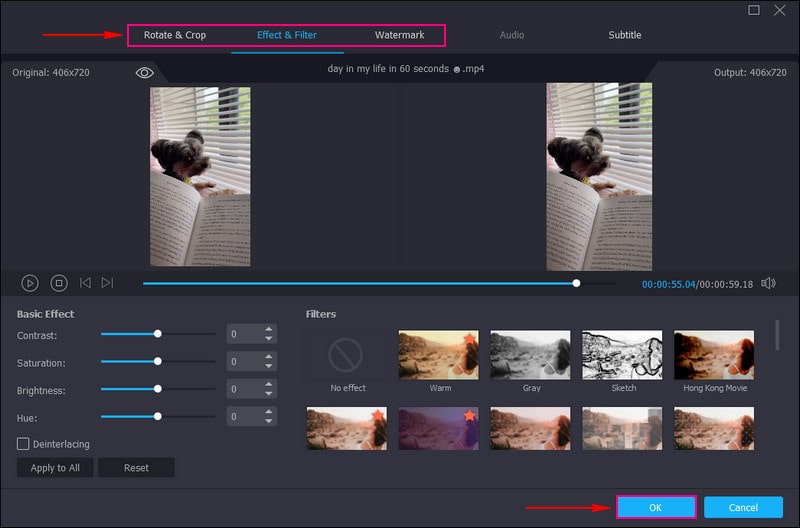Open the Rotate & Crop tab
Image resolution: width=800 pixels, height=528 pixels.
[175, 35]
